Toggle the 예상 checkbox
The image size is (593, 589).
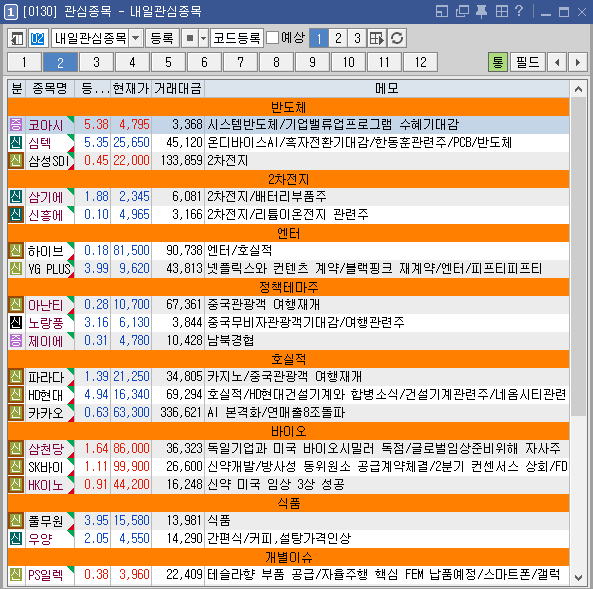tap(273, 37)
